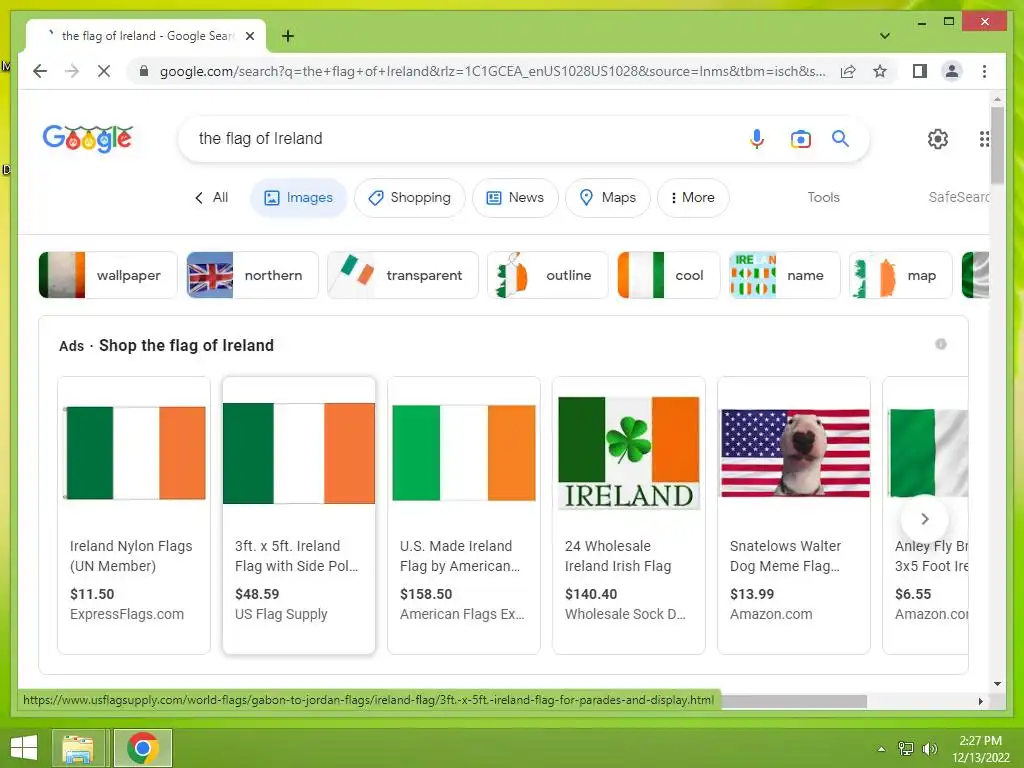1024x768 pixels.
Task: Click vertical page scrollbar thumb
Action: coord(997,145)
